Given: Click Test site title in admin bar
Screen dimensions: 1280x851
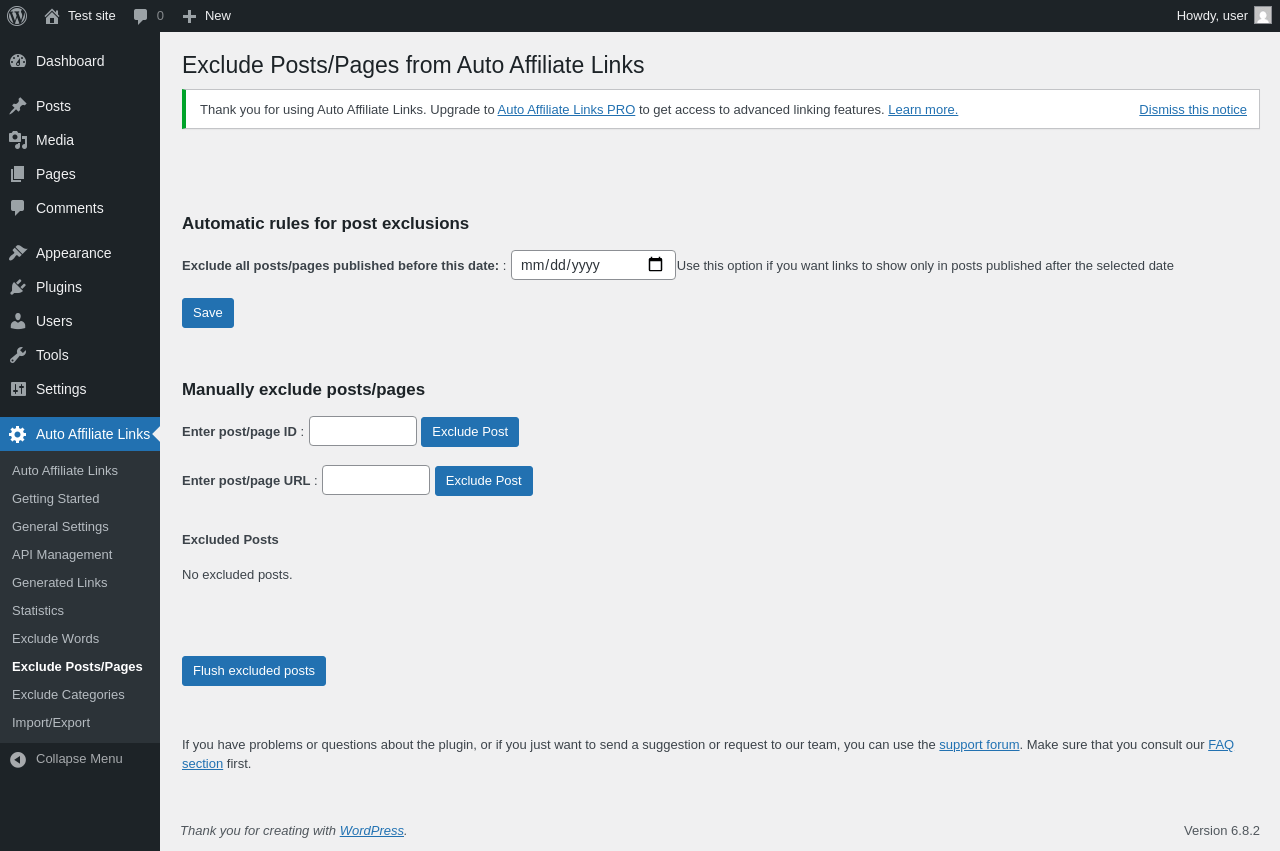Looking at the screenshot, I should point(92,16).
